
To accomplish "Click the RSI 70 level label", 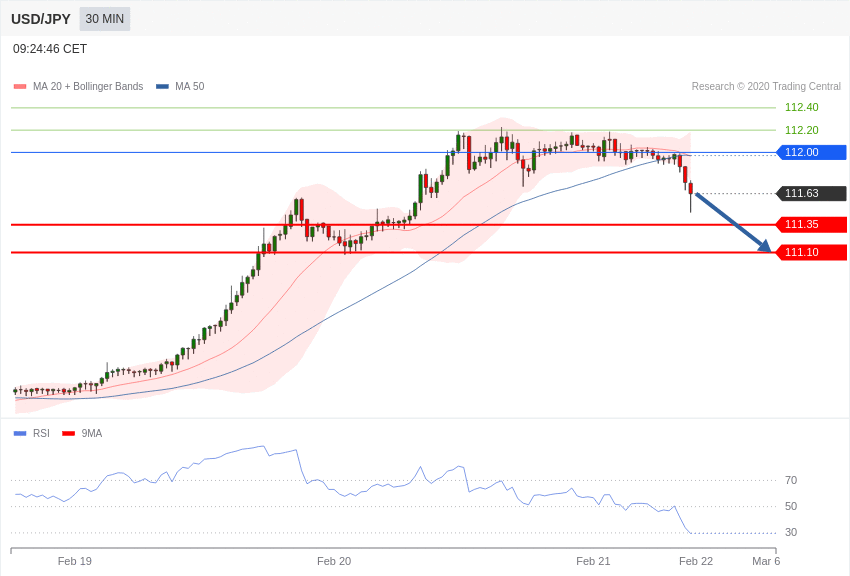I will pyautogui.click(x=791, y=480).
